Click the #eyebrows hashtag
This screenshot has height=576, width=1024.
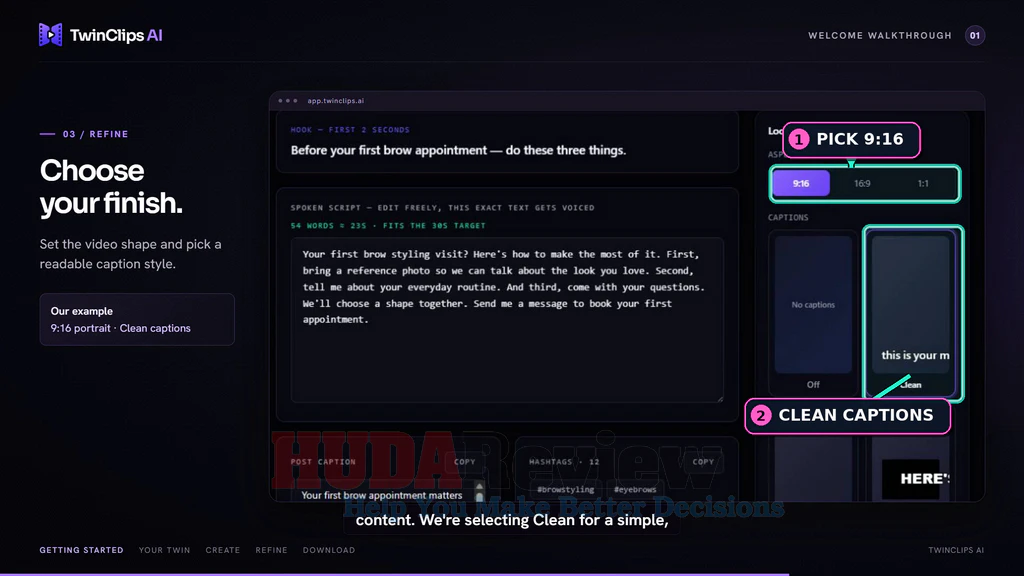635,489
